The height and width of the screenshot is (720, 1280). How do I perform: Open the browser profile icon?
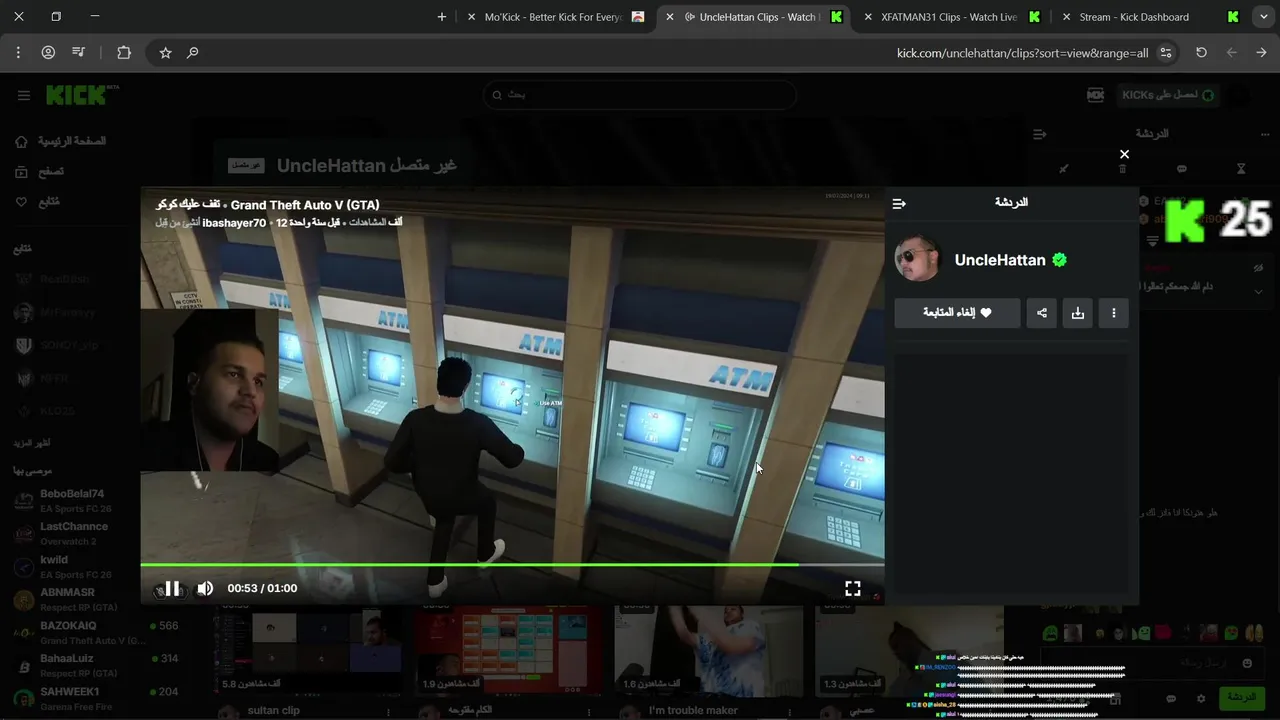(x=48, y=53)
